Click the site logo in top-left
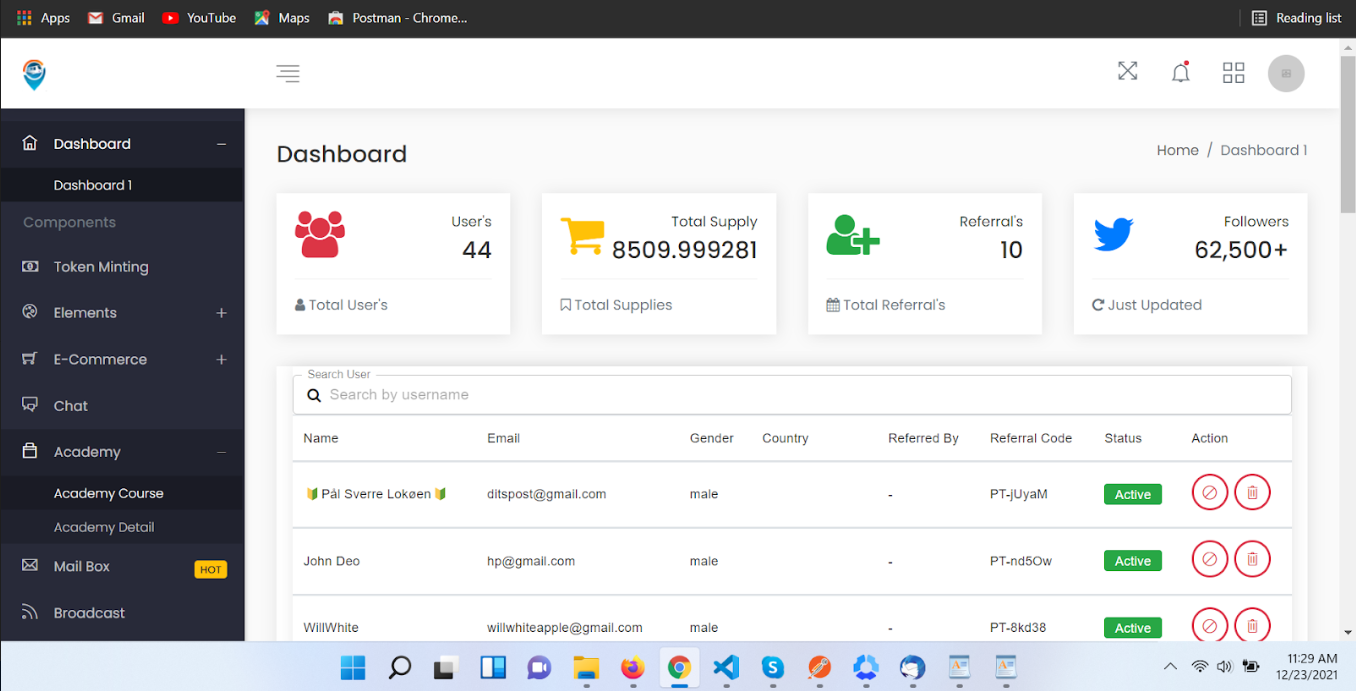Viewport: 1356px width, 691px height. pos(35,74)
